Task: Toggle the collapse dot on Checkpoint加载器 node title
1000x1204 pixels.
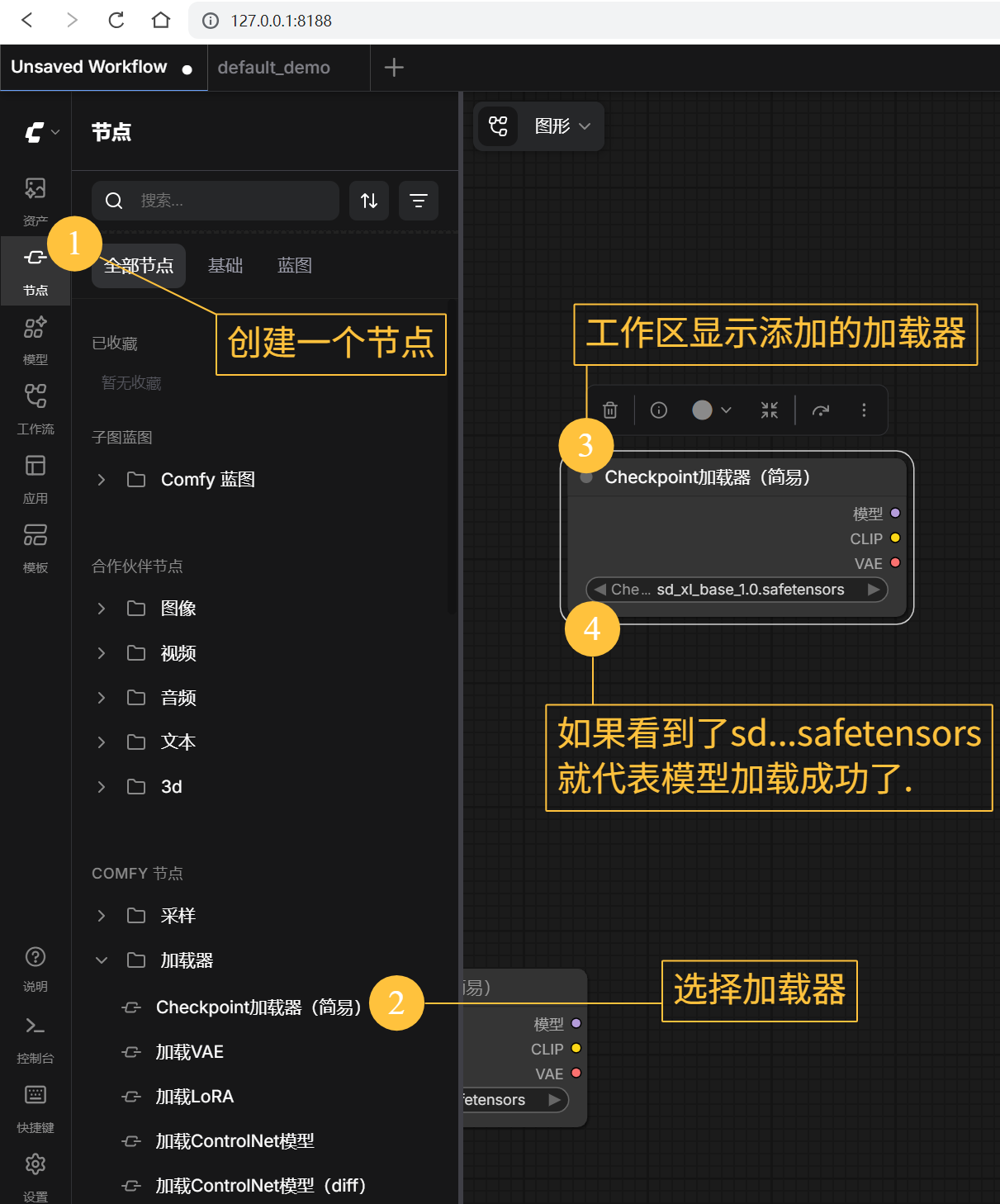Action: click(x=586, y=477)
